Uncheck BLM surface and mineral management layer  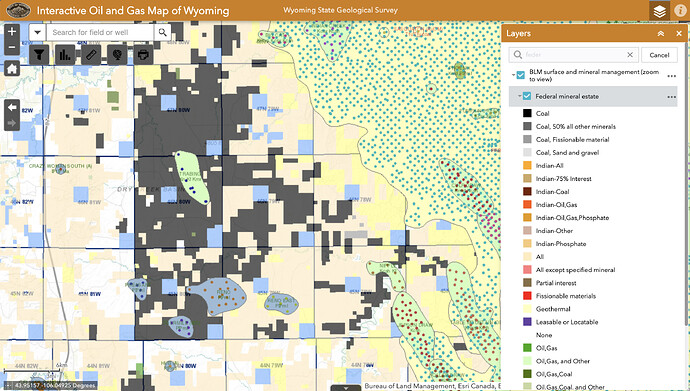pos(521,75)
